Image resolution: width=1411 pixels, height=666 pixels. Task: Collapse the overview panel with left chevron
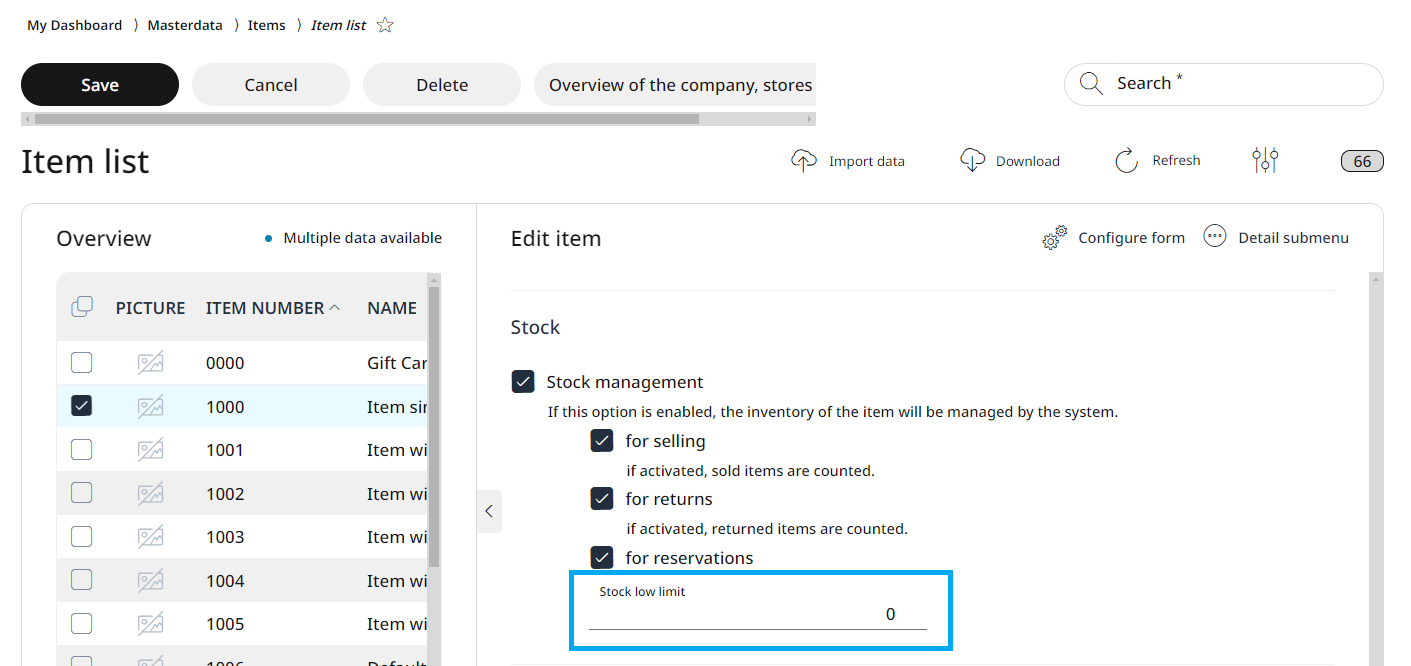point(489,511)
